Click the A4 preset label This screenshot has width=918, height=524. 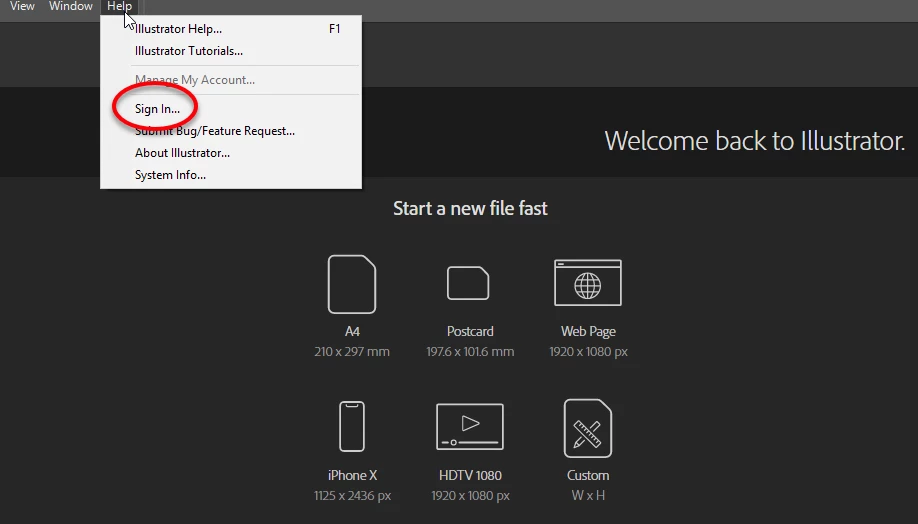click(x=352, y=331)
